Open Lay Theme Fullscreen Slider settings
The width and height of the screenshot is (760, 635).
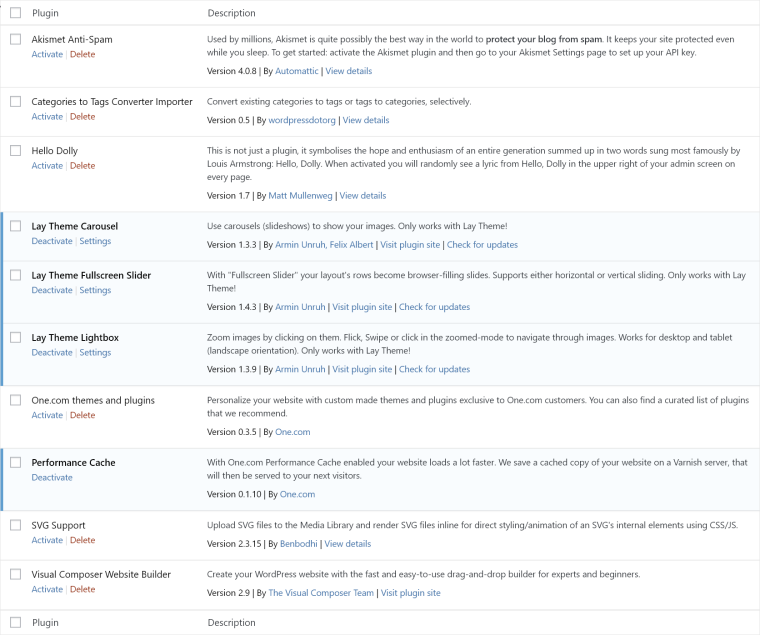pos(95,290)
